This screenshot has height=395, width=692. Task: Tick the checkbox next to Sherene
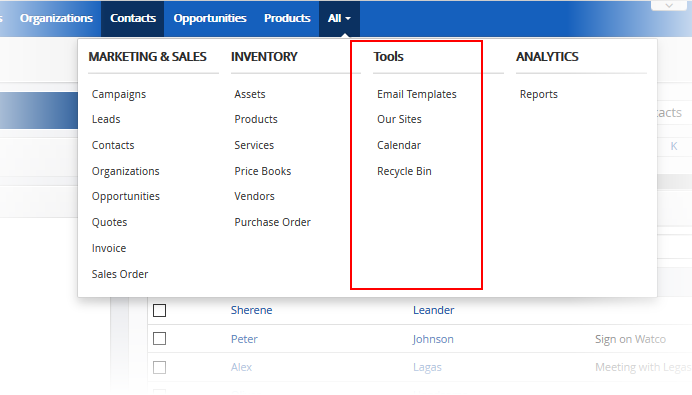click(159, 310)
